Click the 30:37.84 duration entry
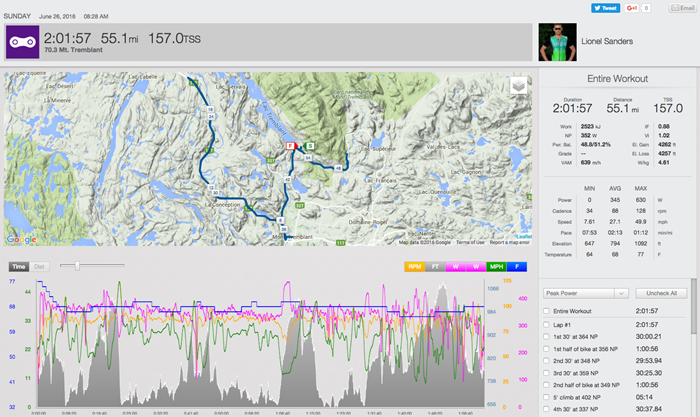The height and width of the screenshot is (417, 700). pyautogui.click(x=649, y=409)
